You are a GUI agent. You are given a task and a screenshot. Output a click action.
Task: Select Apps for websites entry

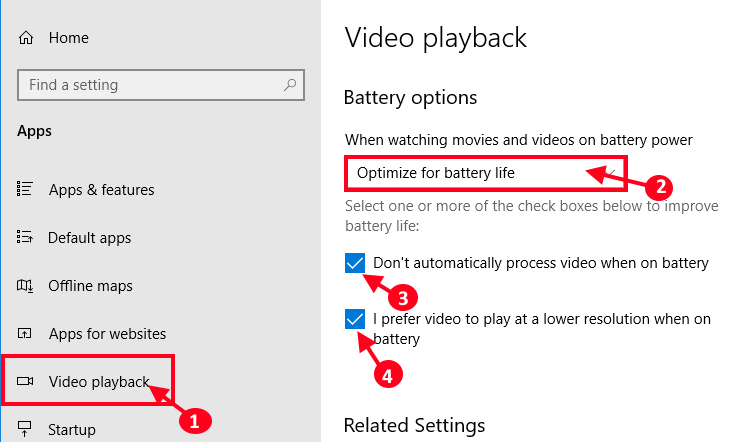pos(107,334)
